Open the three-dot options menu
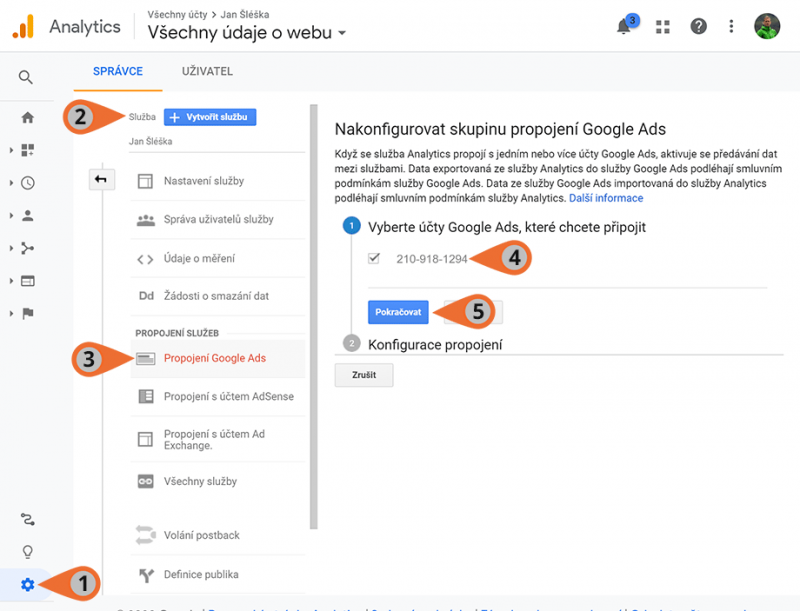Screen dimensions: 800x611 point(731,26)
